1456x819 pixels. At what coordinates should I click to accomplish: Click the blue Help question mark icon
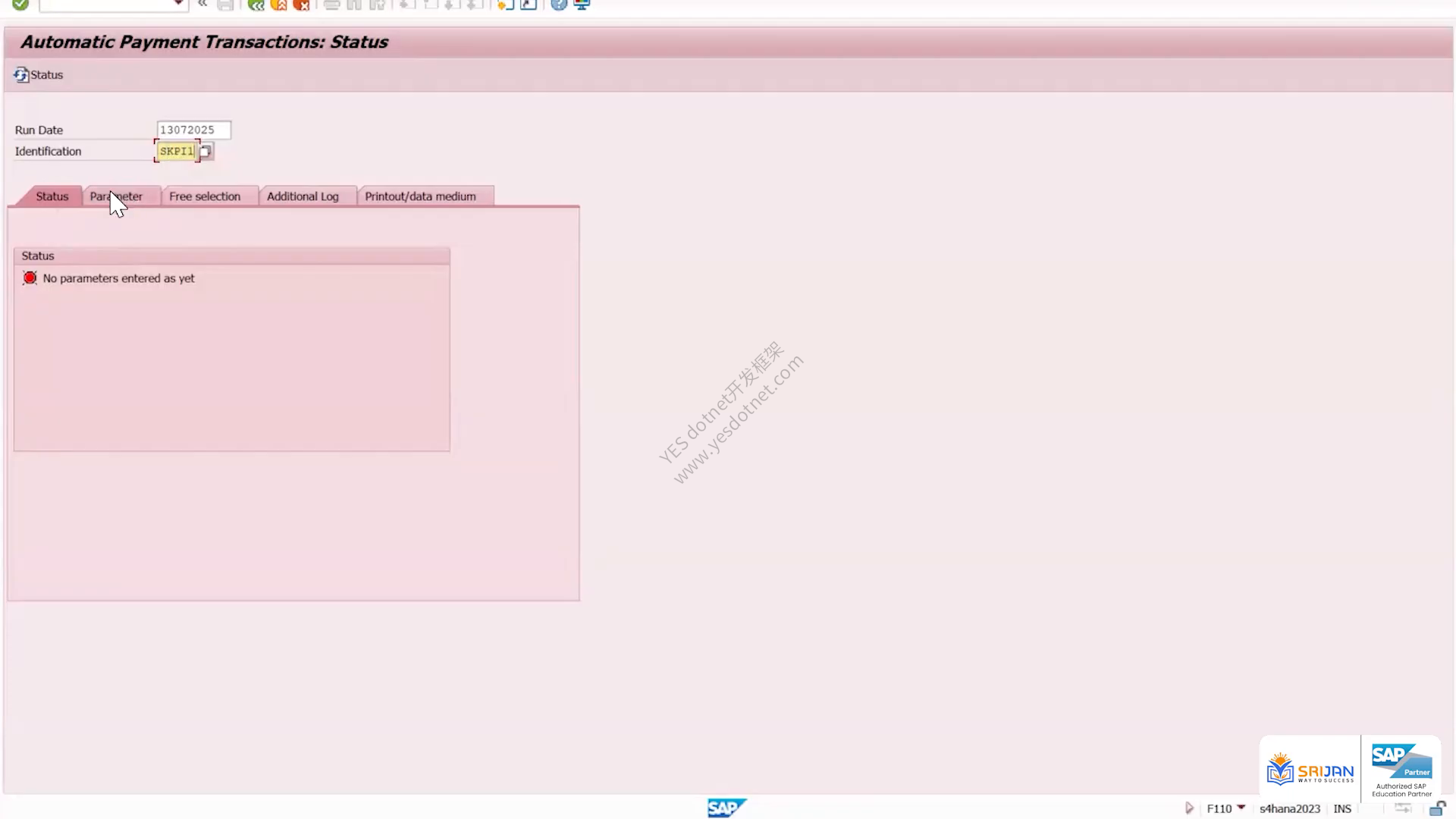pyautogui.click(x=559, y=5)
